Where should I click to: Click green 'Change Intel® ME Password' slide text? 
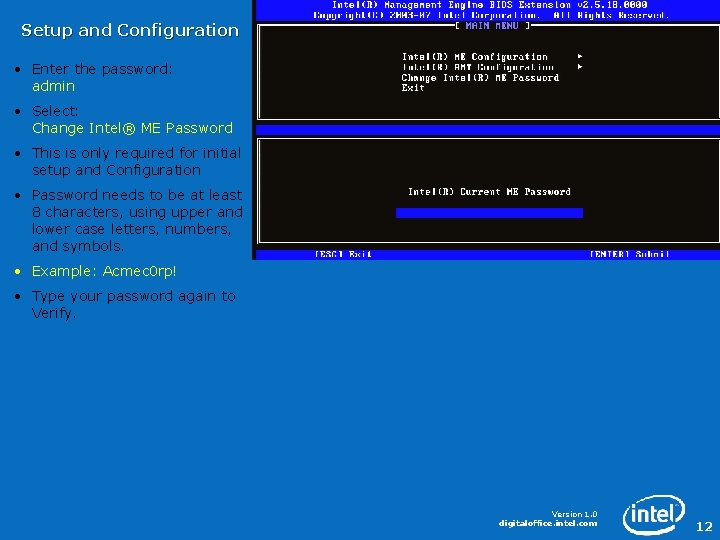tap(132, 128)
